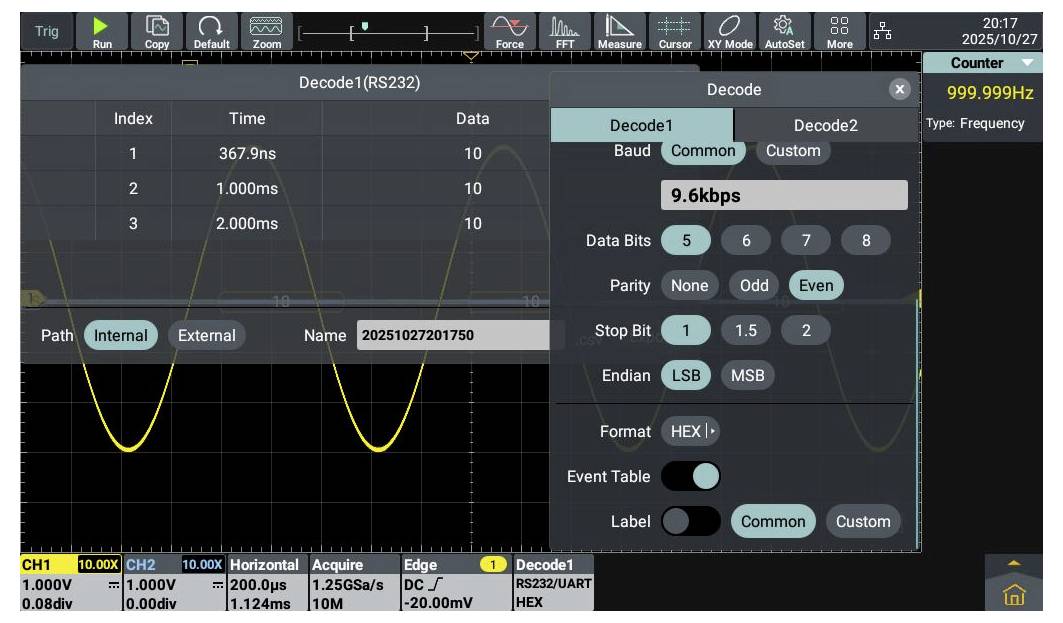Choose External save path
The image size is (1063, 623).
(206, 335)
